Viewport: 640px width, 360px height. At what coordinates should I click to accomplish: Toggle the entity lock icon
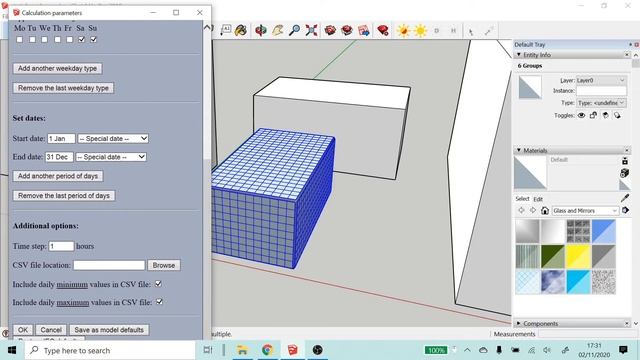coord(593,116)
